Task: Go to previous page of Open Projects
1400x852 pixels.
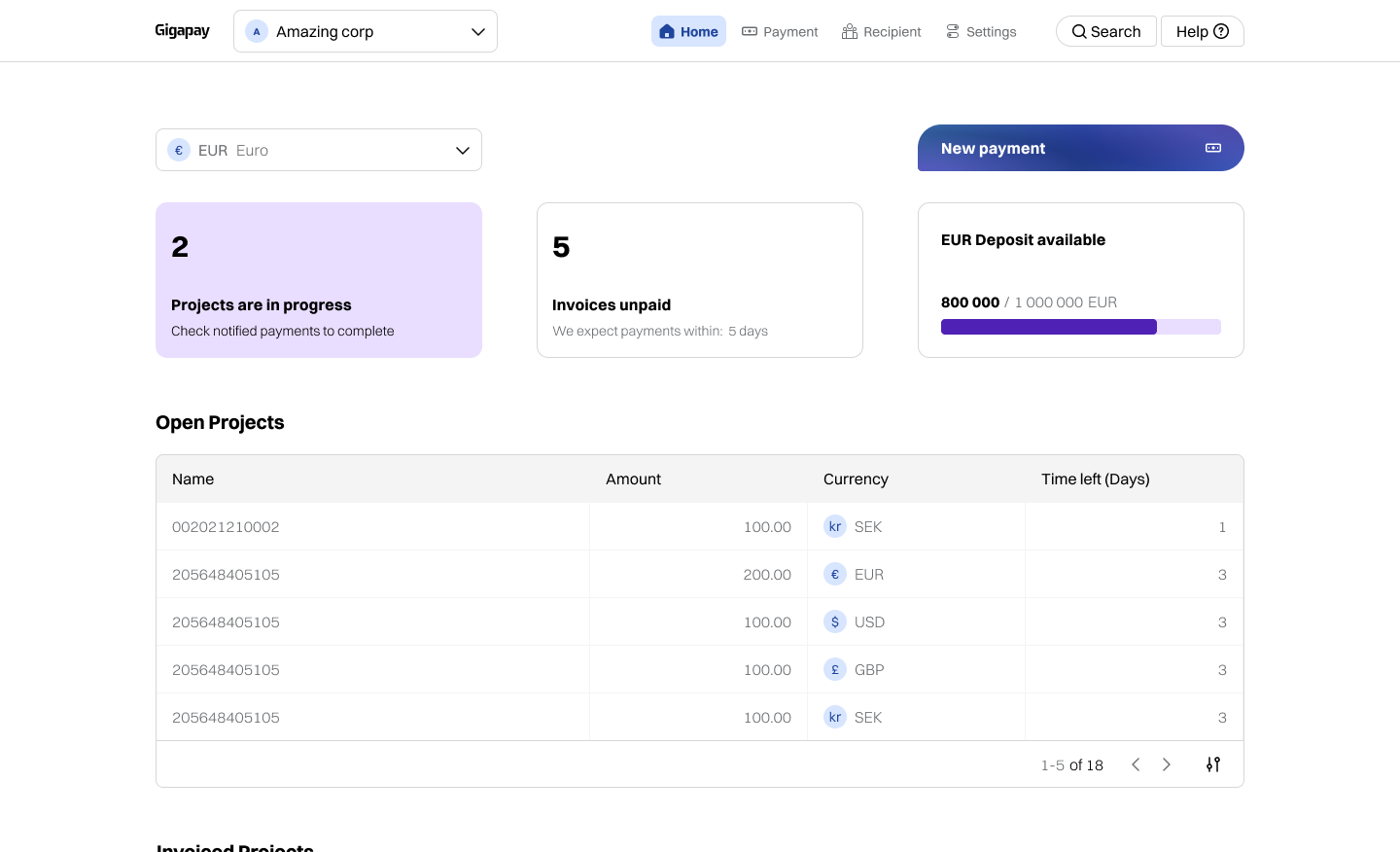Action: click(1136, 764)
